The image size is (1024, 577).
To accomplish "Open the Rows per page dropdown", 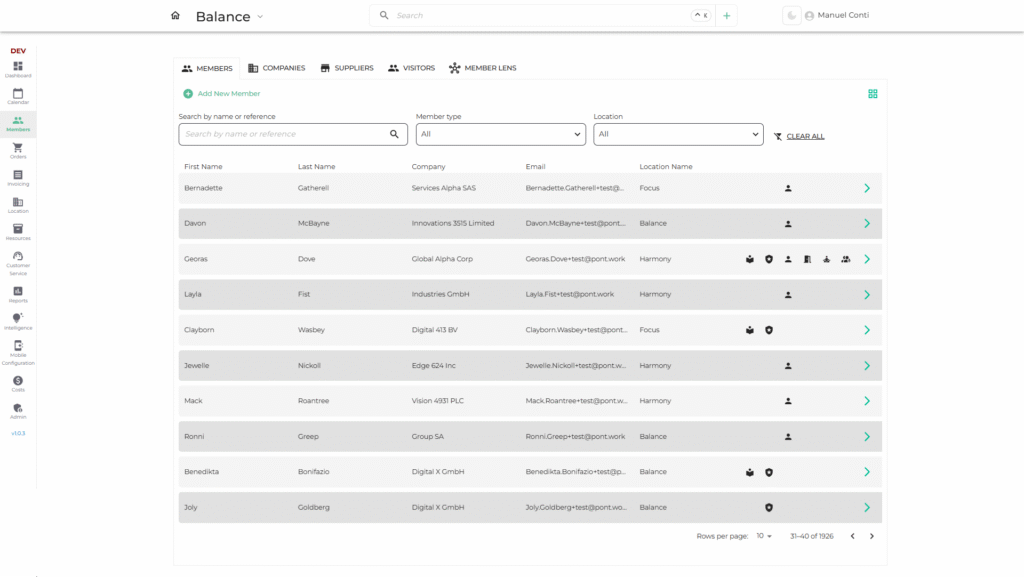I will point(764,536).
